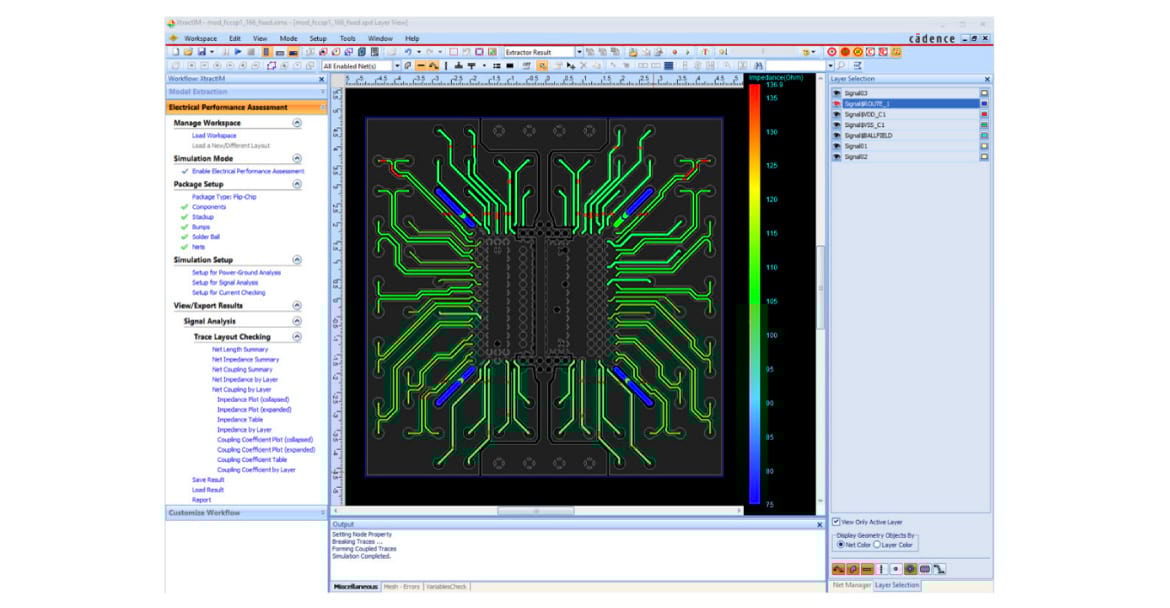
Task: Open Net Impedance Summary link
Action: pos(245,359)
